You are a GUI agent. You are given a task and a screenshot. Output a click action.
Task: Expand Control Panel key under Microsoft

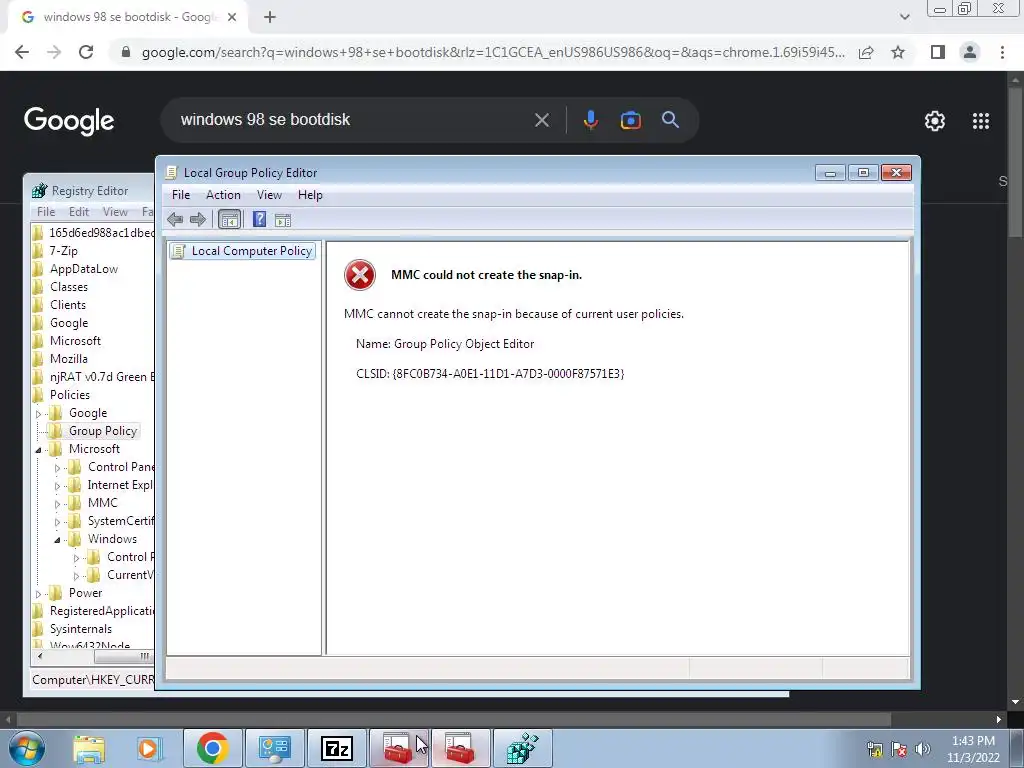pos(57,468)
